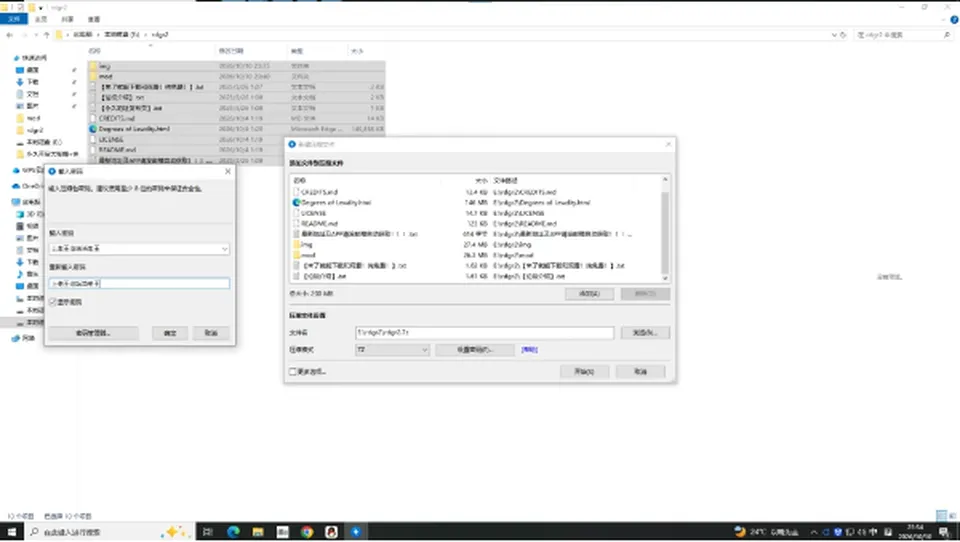Go back in File Explorer navigation

point(9,35)
